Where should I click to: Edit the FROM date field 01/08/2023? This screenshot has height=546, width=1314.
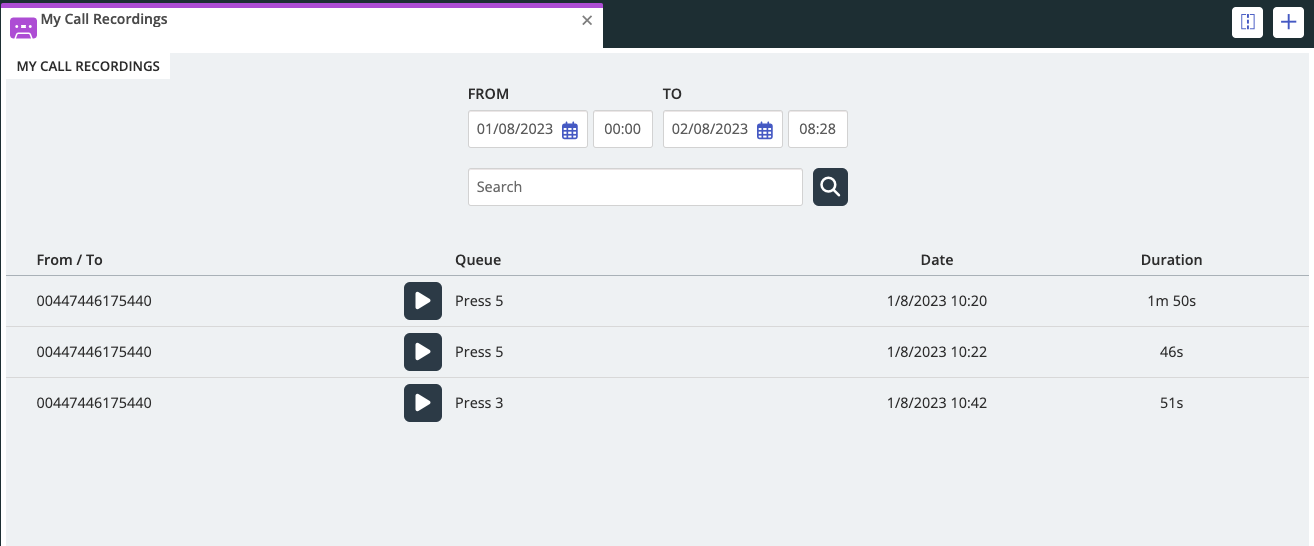(x=515, y=130)
